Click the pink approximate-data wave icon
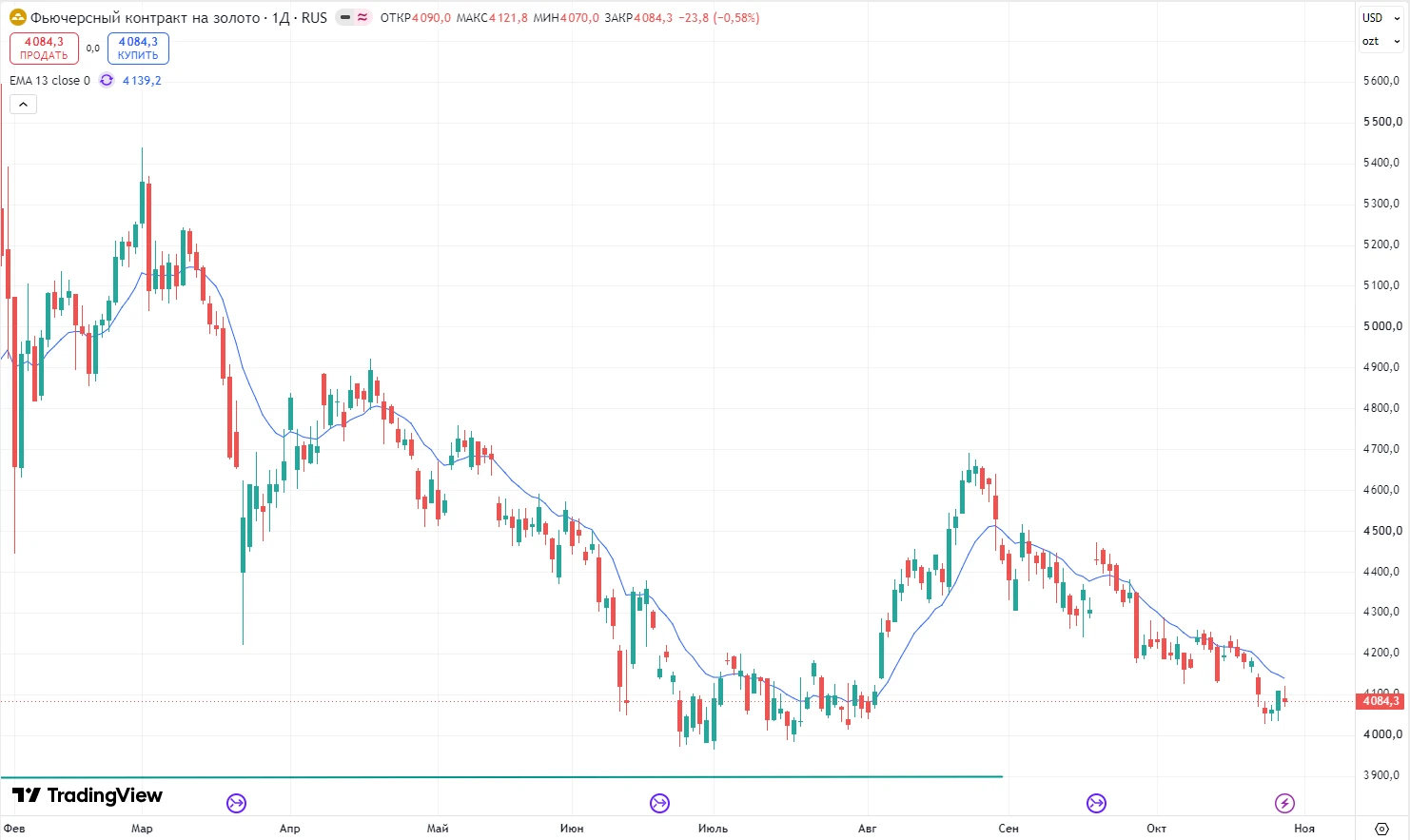This screenshot has width=1410, height=840. tap(362, 17)
